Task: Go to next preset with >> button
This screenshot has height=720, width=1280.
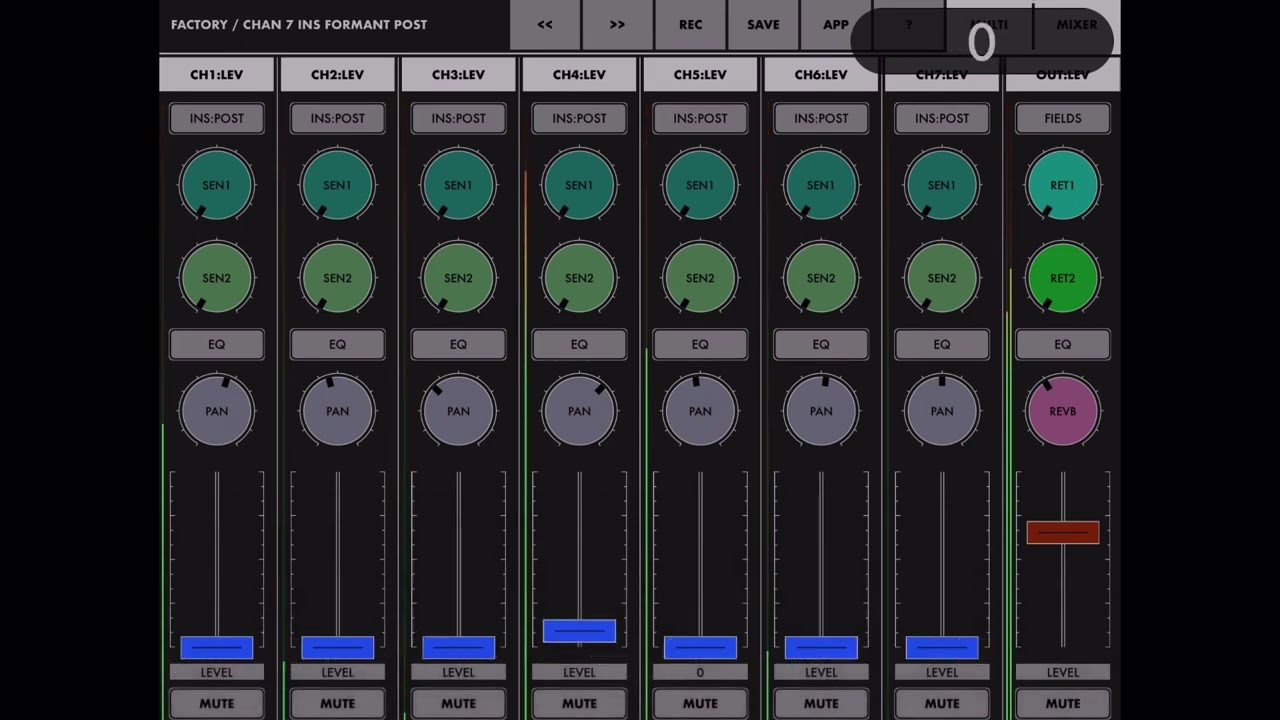Action: click(617, 25)
